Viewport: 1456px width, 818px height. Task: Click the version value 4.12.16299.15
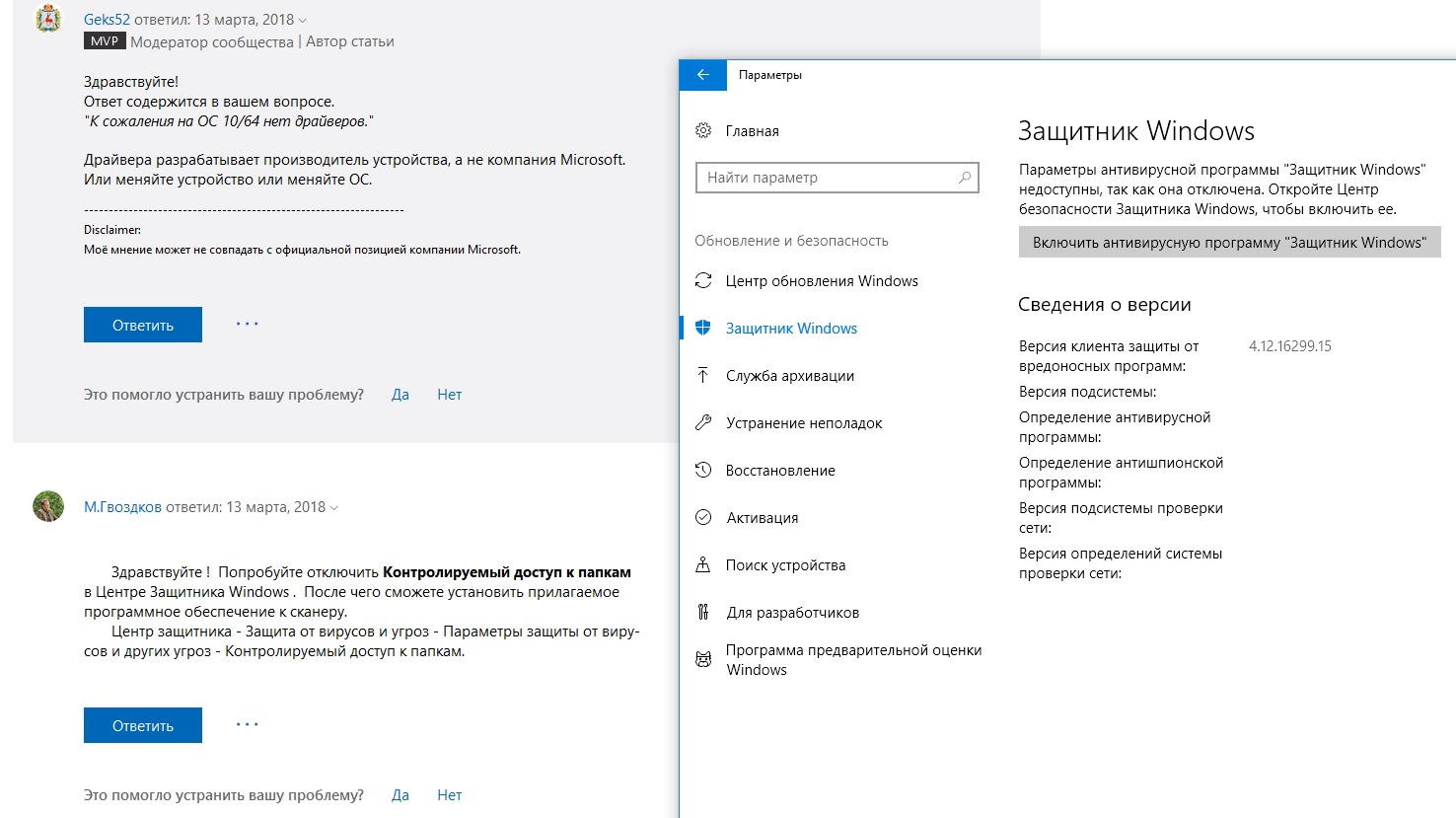(x=1290, y=346)
